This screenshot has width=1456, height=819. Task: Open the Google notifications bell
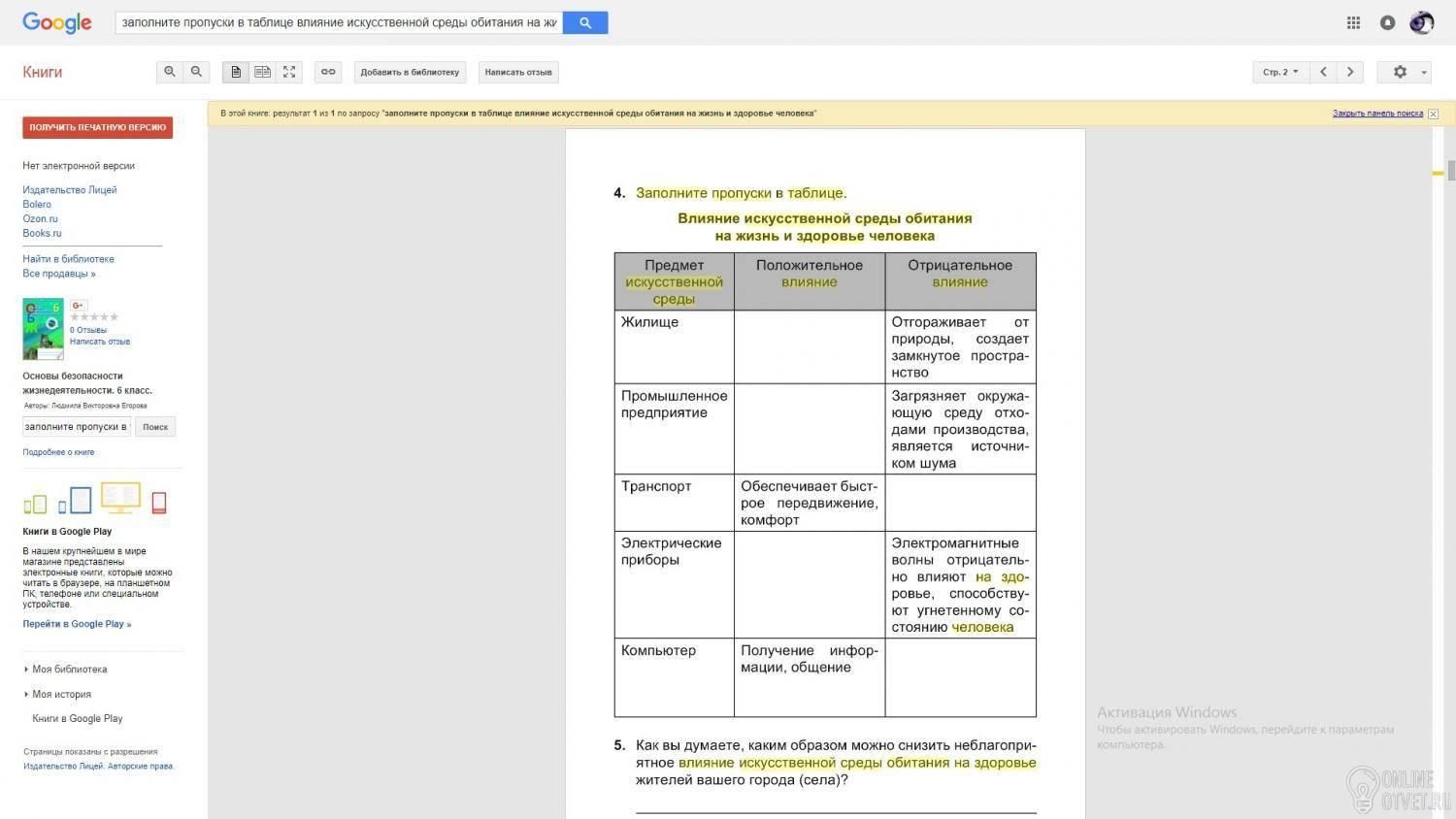(x=1387, y=22)
